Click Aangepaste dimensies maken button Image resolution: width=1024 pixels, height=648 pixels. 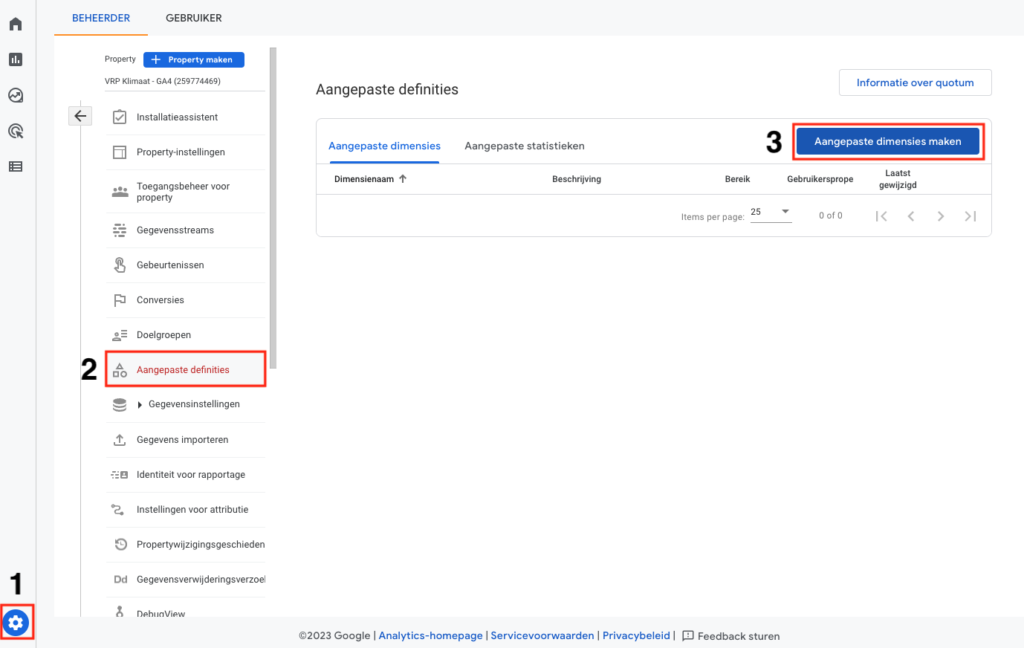point(887,142)
